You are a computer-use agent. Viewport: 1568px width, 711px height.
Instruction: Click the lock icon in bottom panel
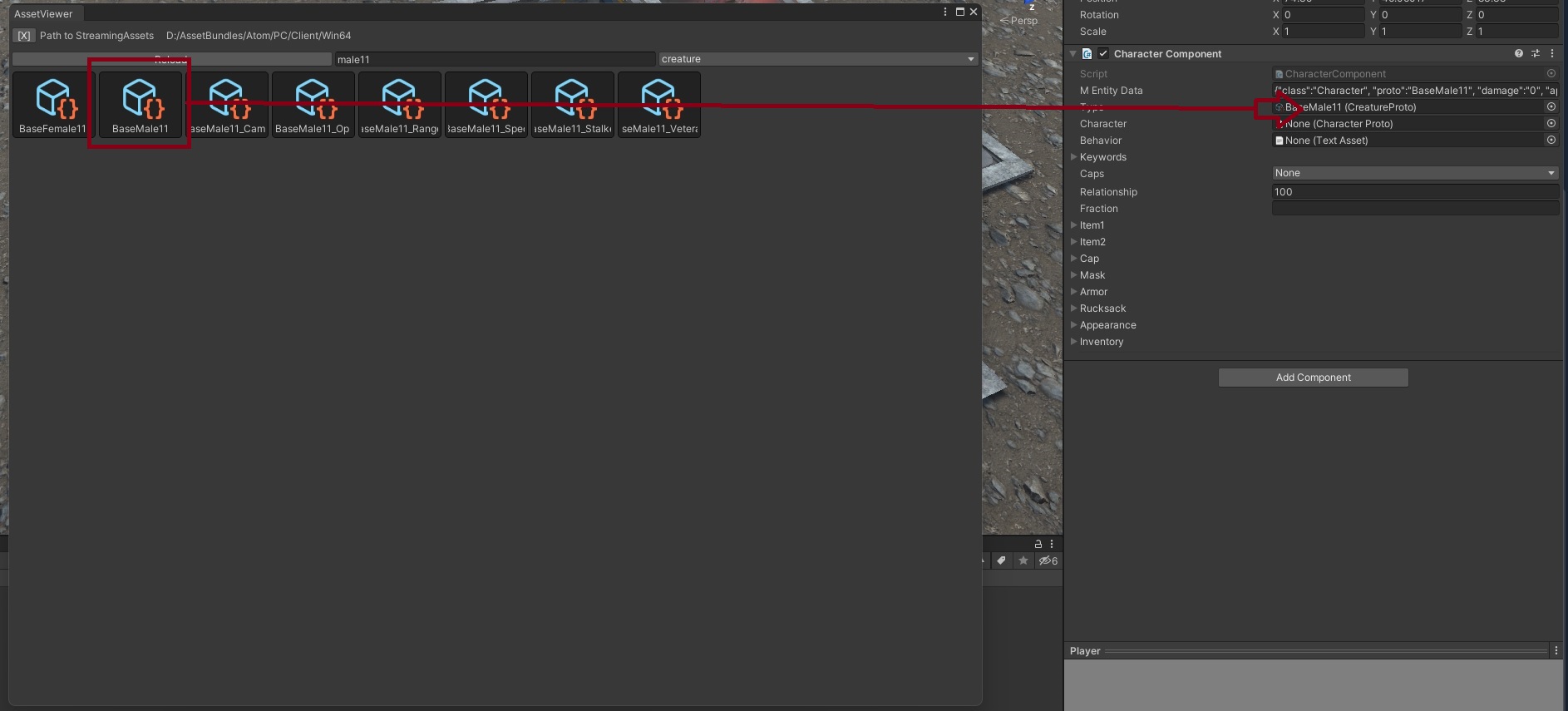(1038, 544)
